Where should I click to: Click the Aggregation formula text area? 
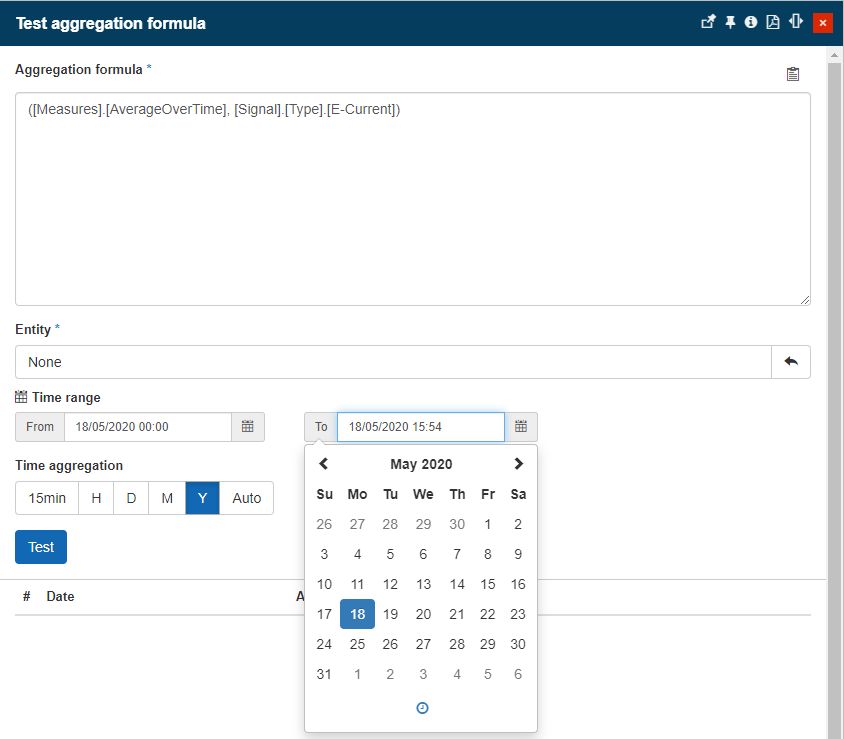coord(412,200)
